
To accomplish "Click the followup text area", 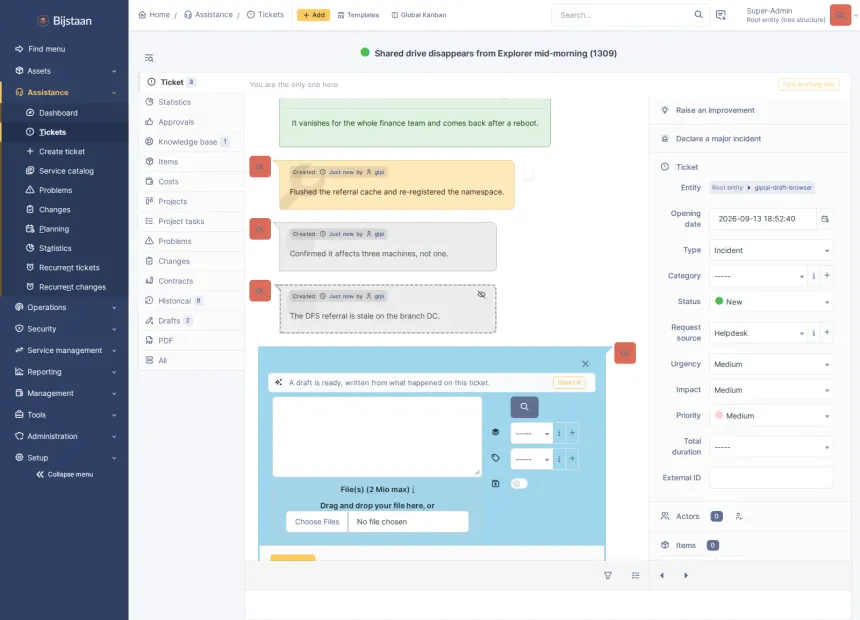I will 377,437.
